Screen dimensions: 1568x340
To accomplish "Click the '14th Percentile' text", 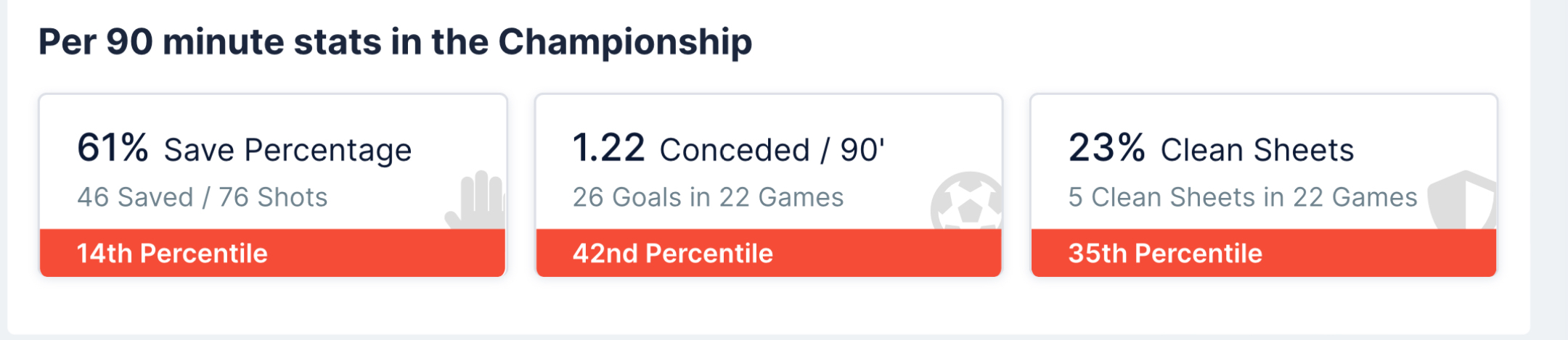I will coord(172,253).
